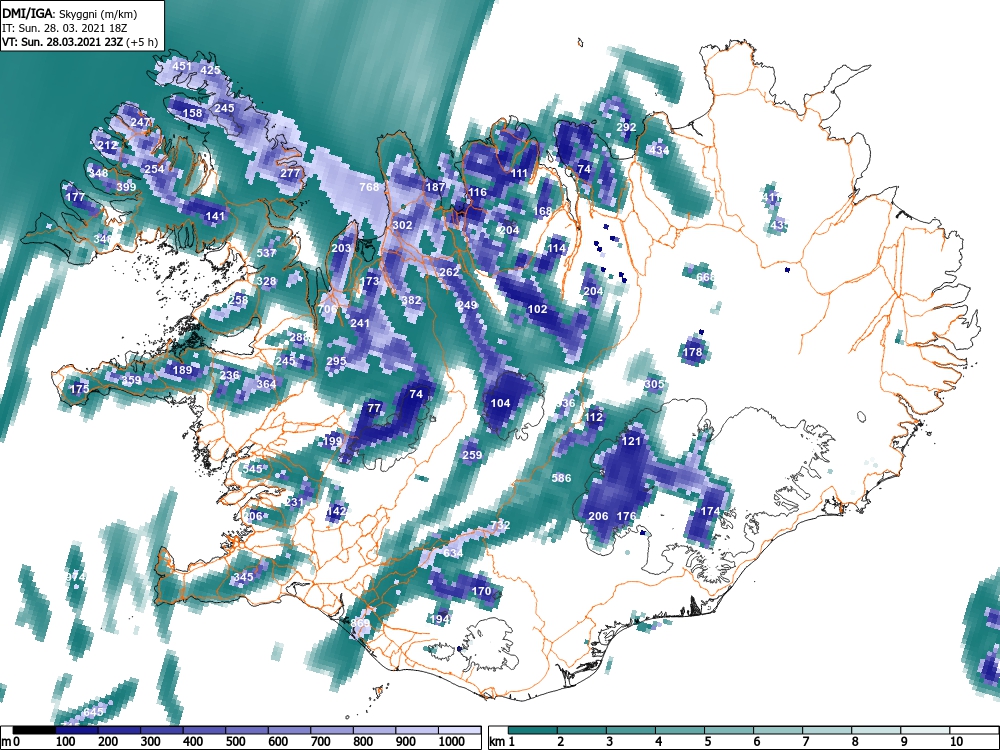
Task: Click the visibility value 178 in the highlands
Action: (x=693, y=351)
